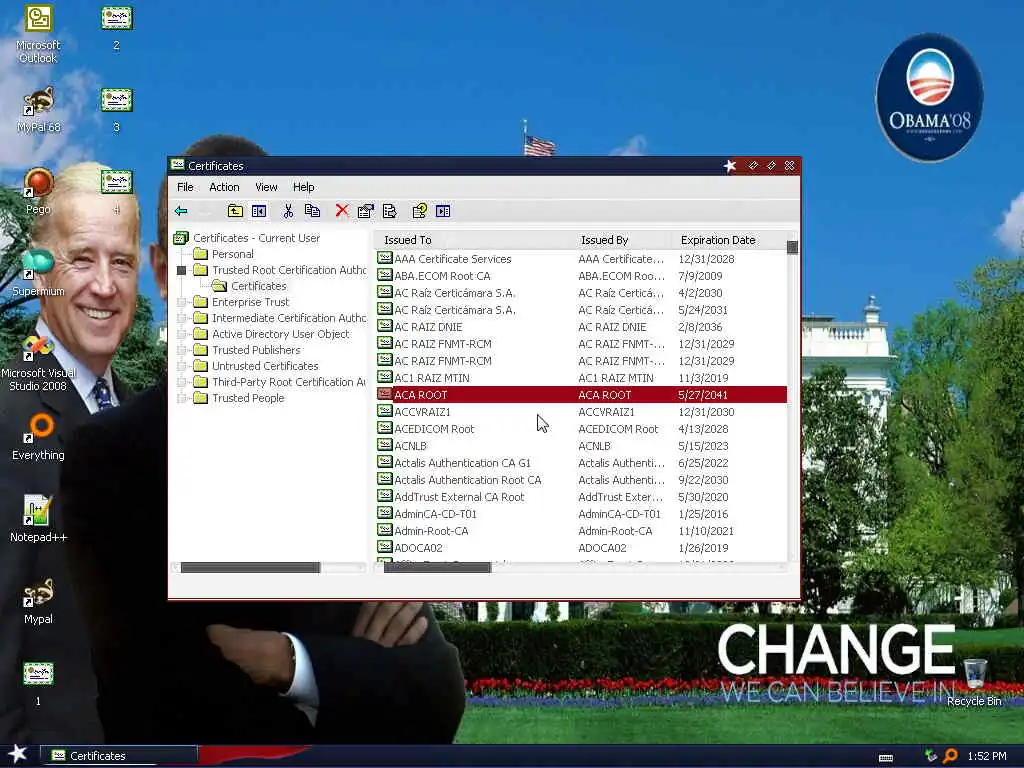Viewport: 1024px width, 768px height.
Task: Click the 1:52 PM taskbar clock
Action: point(987,756)
